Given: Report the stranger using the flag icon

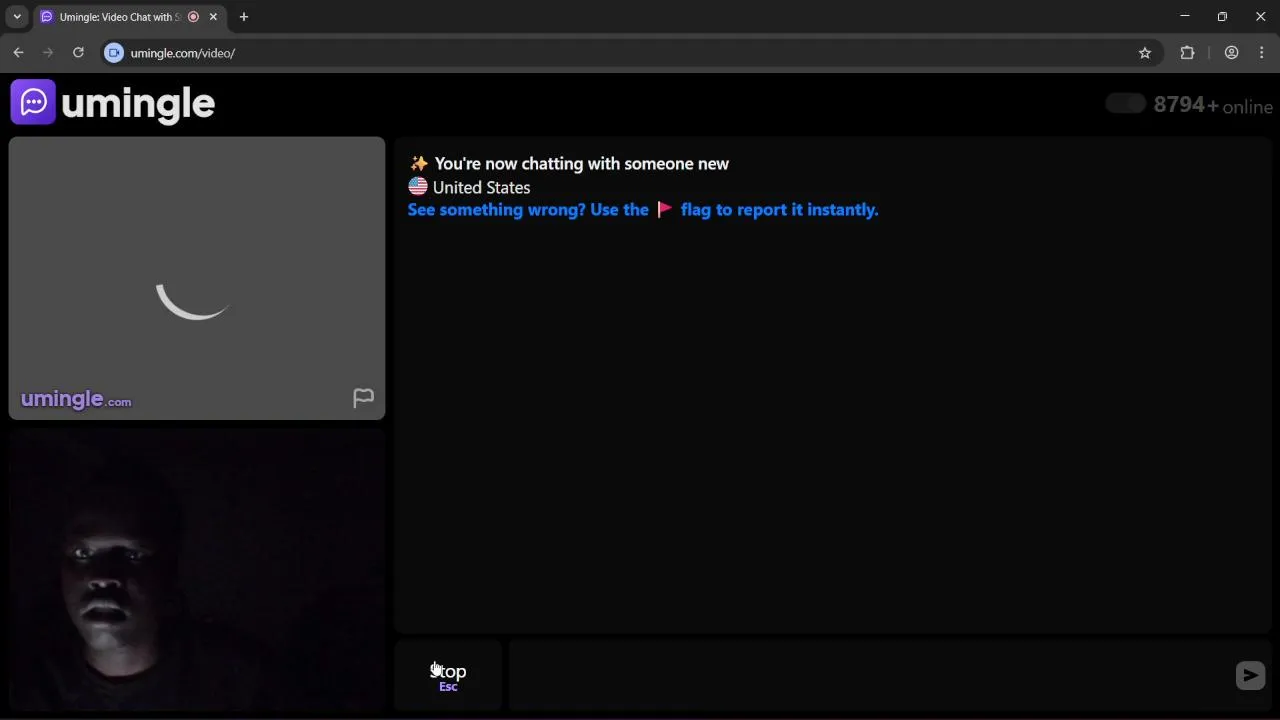Looking at the screenshot, I should (363, 398).
